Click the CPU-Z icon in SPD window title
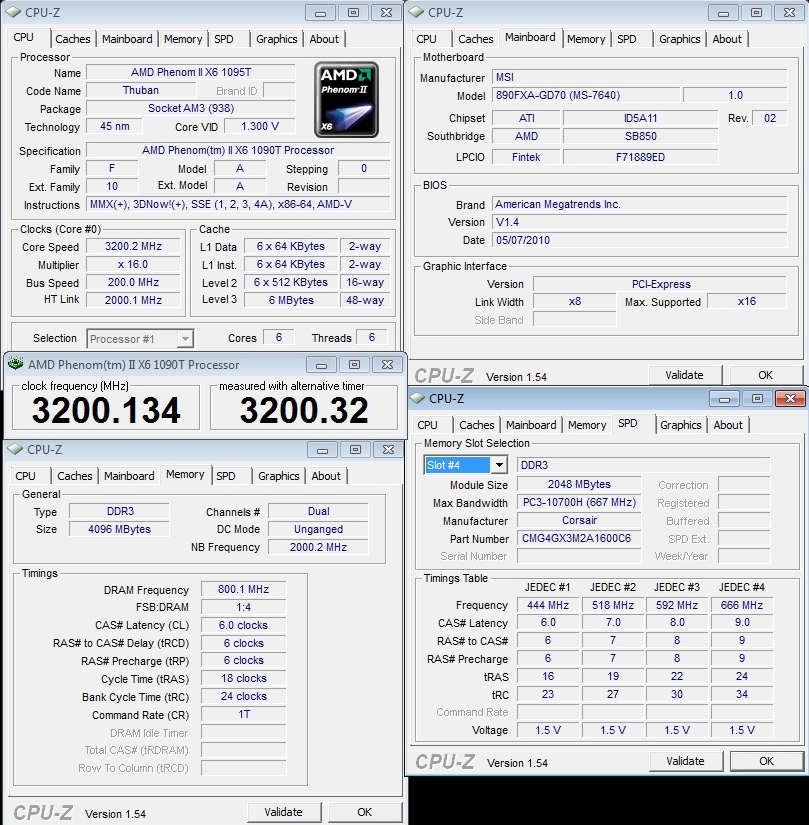This screenshot has width=809, height=825. click(x=417, y=399)
